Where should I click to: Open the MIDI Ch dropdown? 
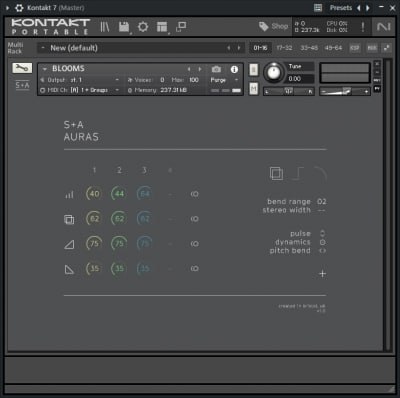(x=80, y=90)
